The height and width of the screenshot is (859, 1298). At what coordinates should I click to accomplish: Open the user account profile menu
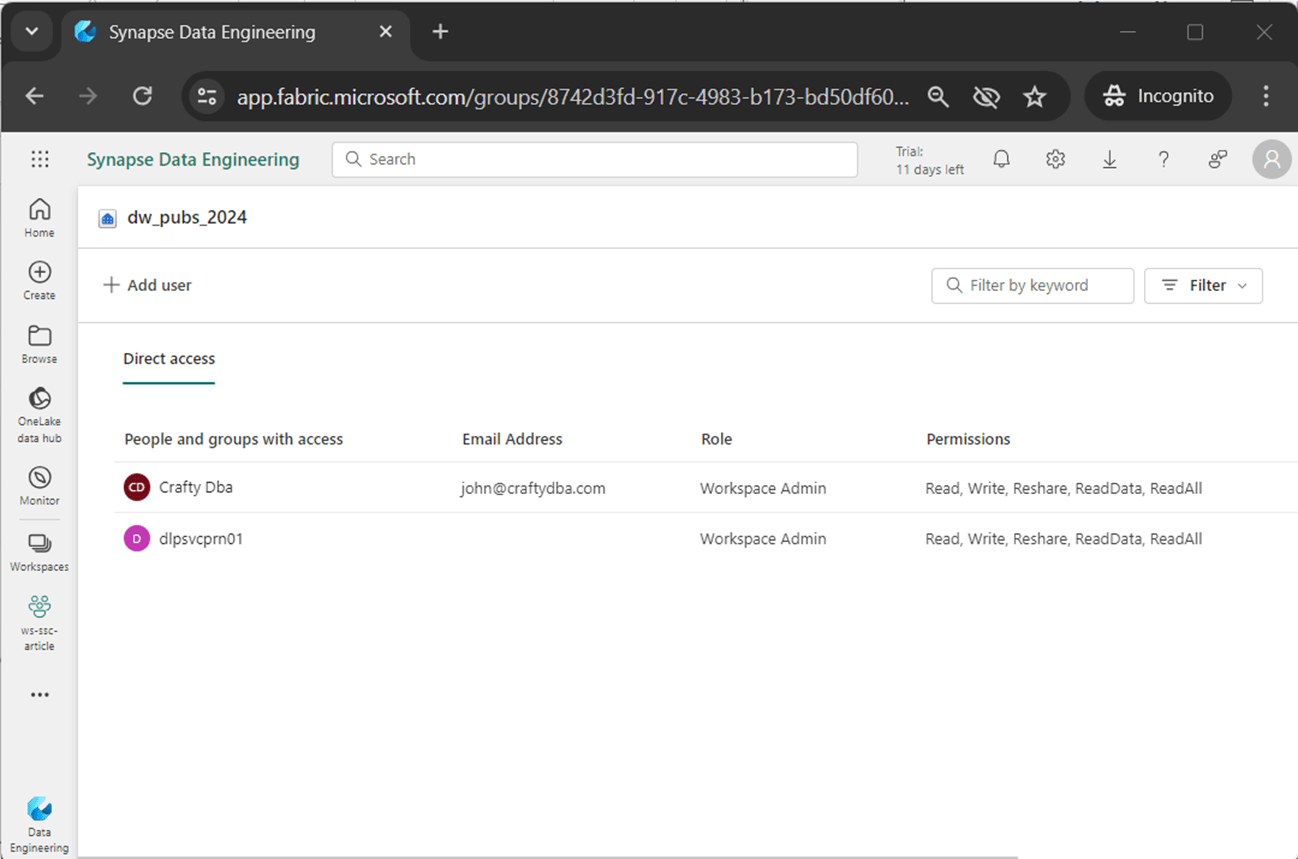pos(1272,159)
